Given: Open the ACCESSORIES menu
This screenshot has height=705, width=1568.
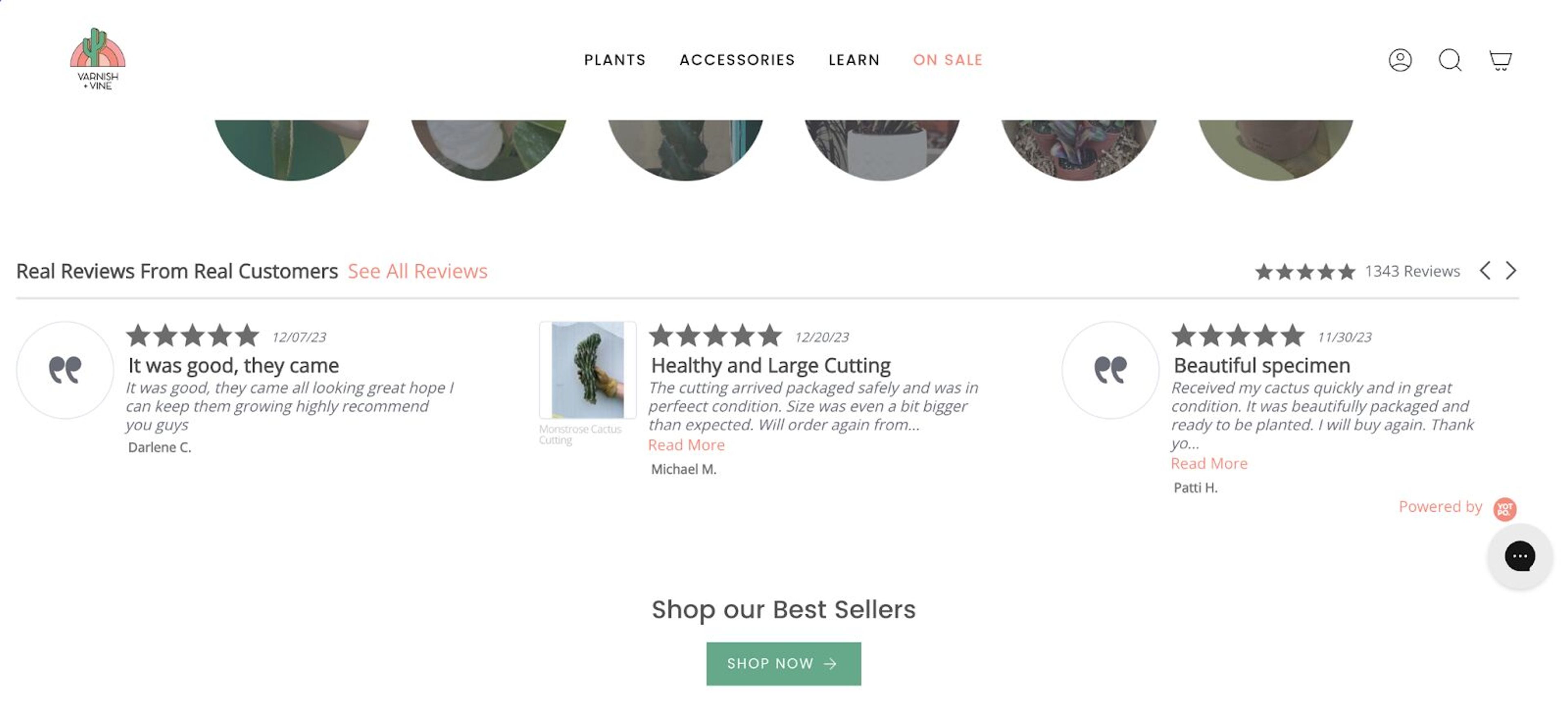Looking at the screenshot, I should pyautogui.click(x=737, y=60).
